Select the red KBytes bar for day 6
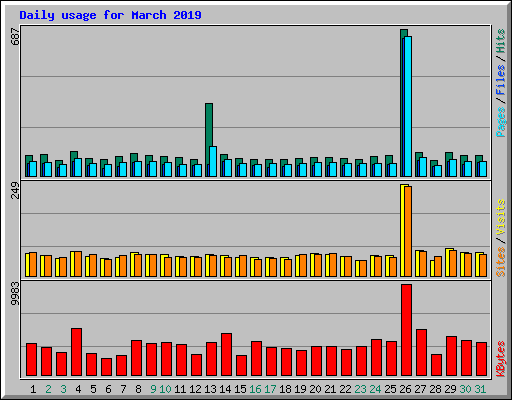 click(x=106, y=367)
